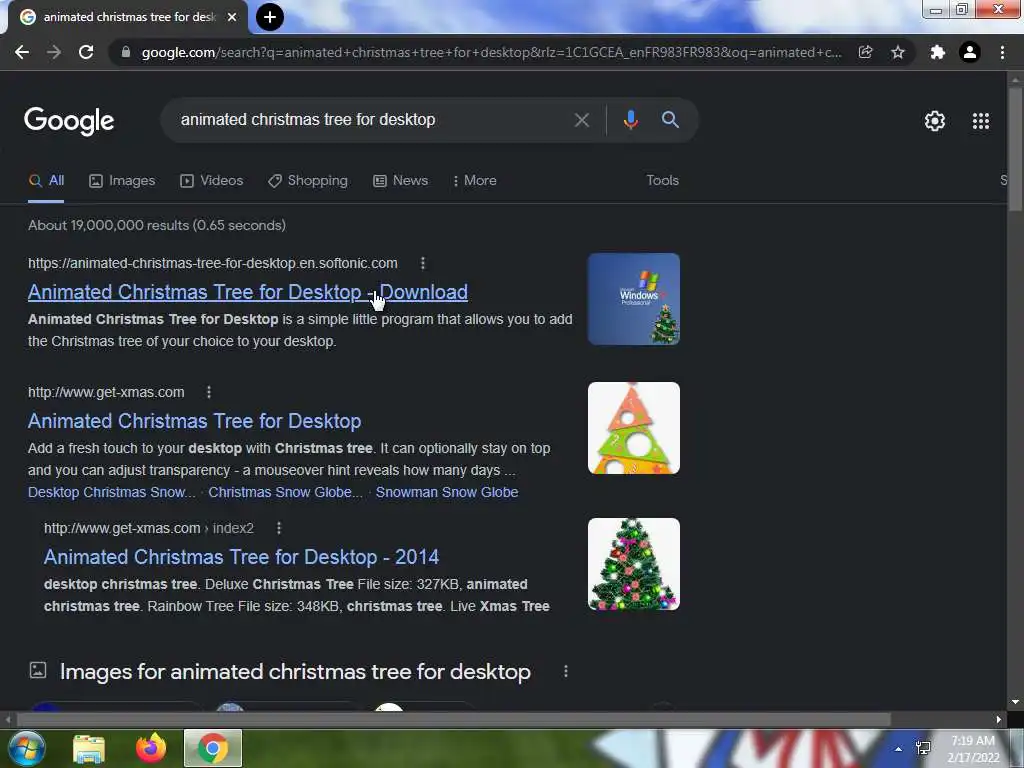Screen dimensions: 1024x768
Task: Open the Christmas Snow Globe... sitelink
Action: [x=285, y=492]
